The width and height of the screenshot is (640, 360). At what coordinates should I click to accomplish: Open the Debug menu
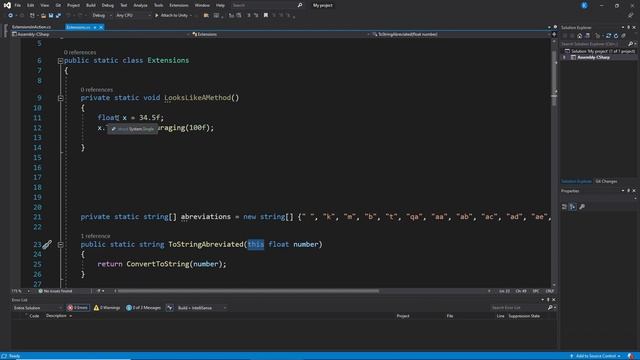[x=108, y=5]
